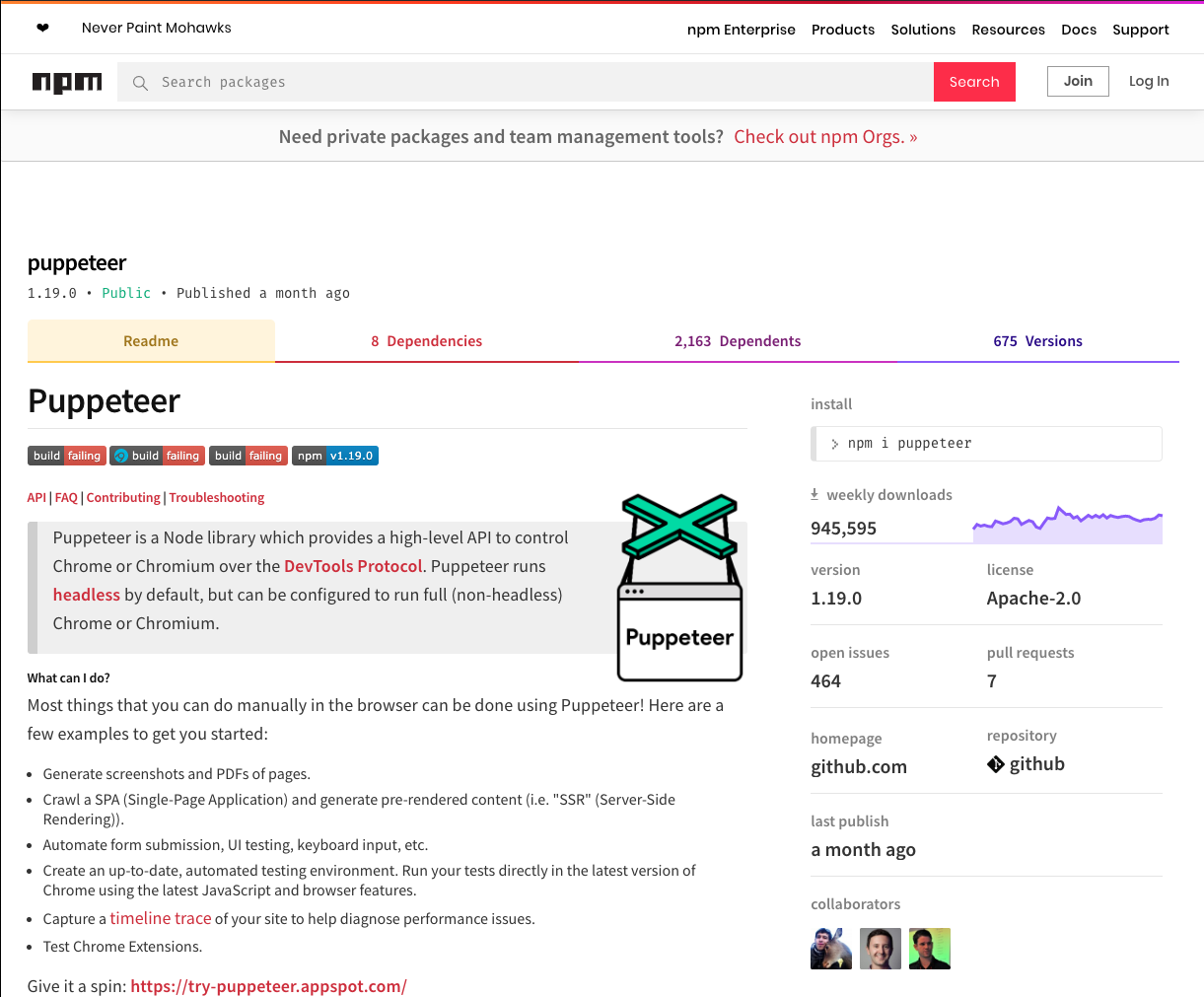Screen dimensions: 1204x997
Task: Click the weekly downloads sparkline chart
Action: (x=1068, y=525)
